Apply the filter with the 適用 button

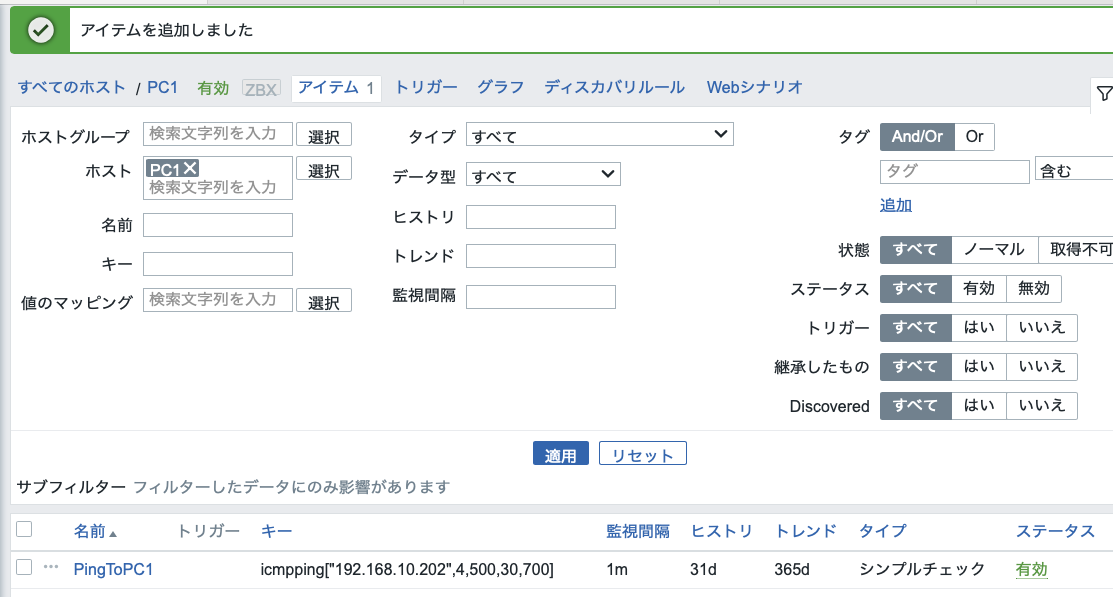coord(560,452)
